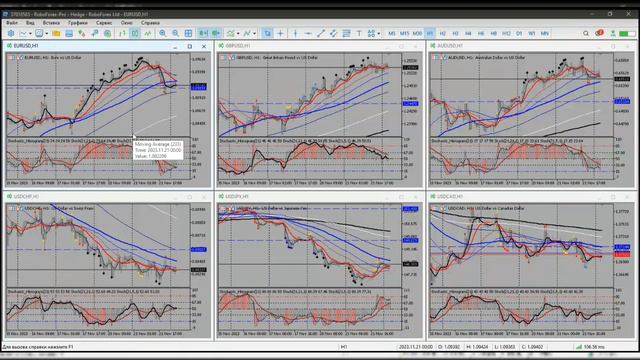The width and height of the screenshot is (640, 360).
Task: Expand the templates dropdown arrow
Action: (254, 33)
